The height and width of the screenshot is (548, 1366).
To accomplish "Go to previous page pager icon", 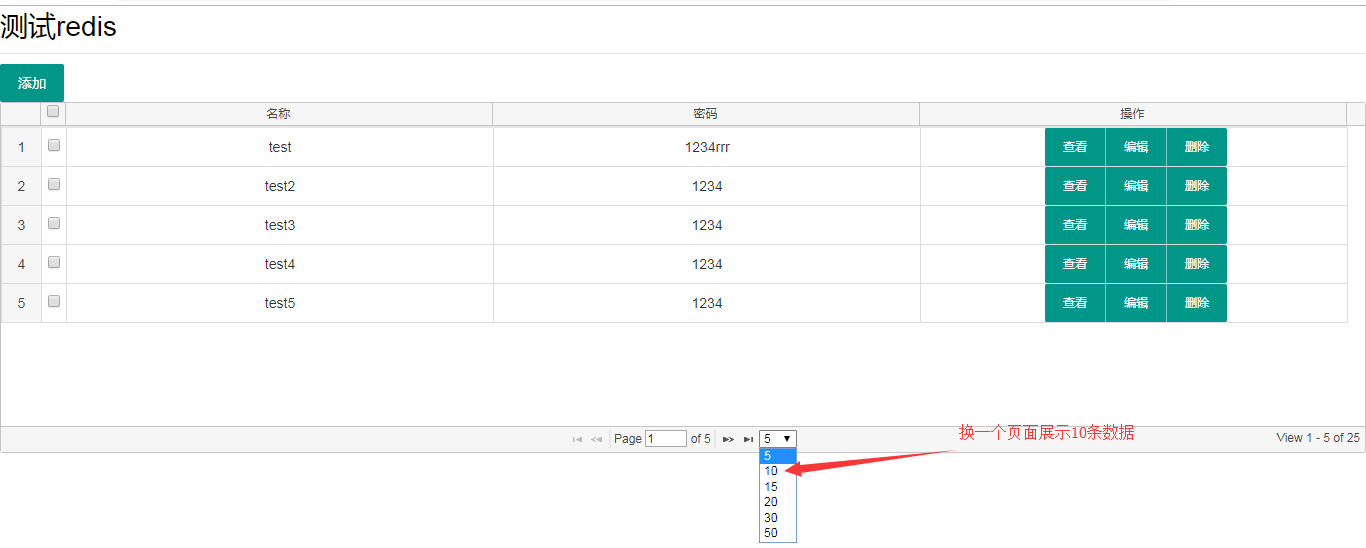I will [x=596, y=439].
